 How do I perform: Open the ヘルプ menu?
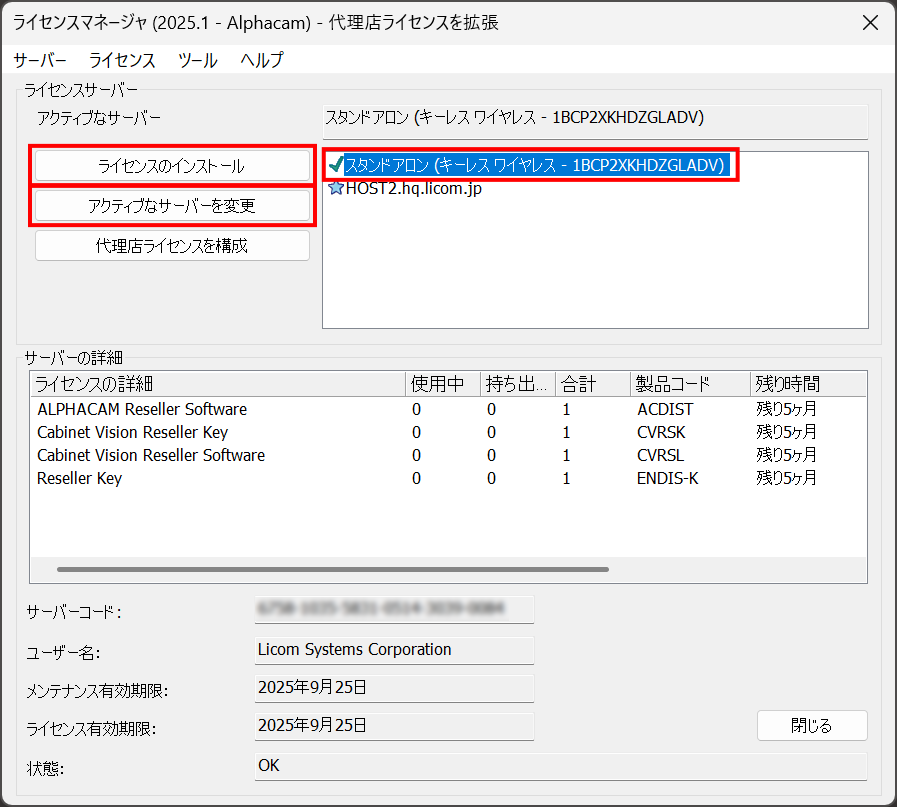pyautogui.click(x=261, y=60)
